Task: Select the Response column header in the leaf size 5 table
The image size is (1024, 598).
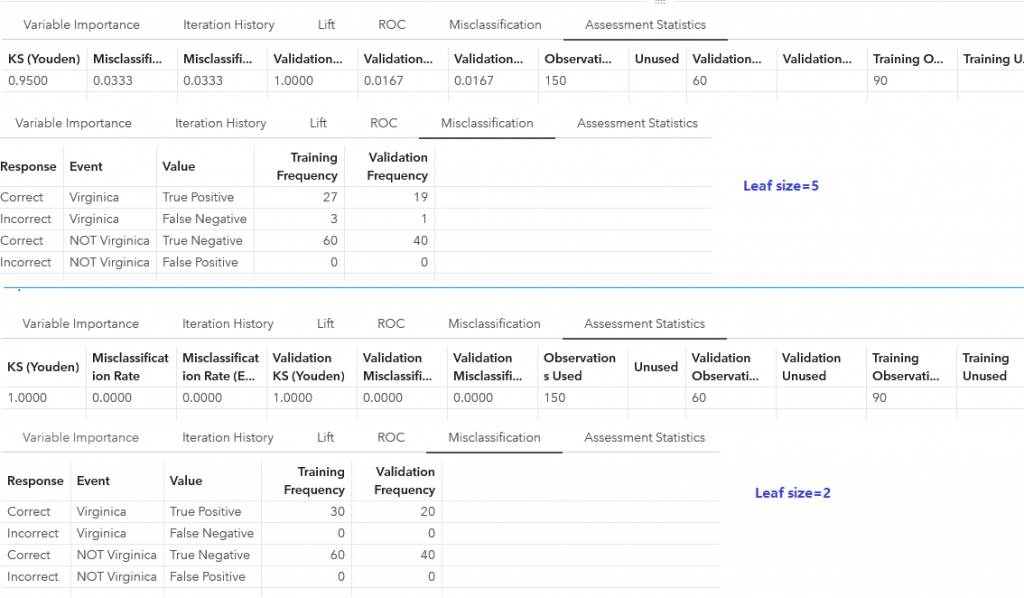Action: click(29, 166)
